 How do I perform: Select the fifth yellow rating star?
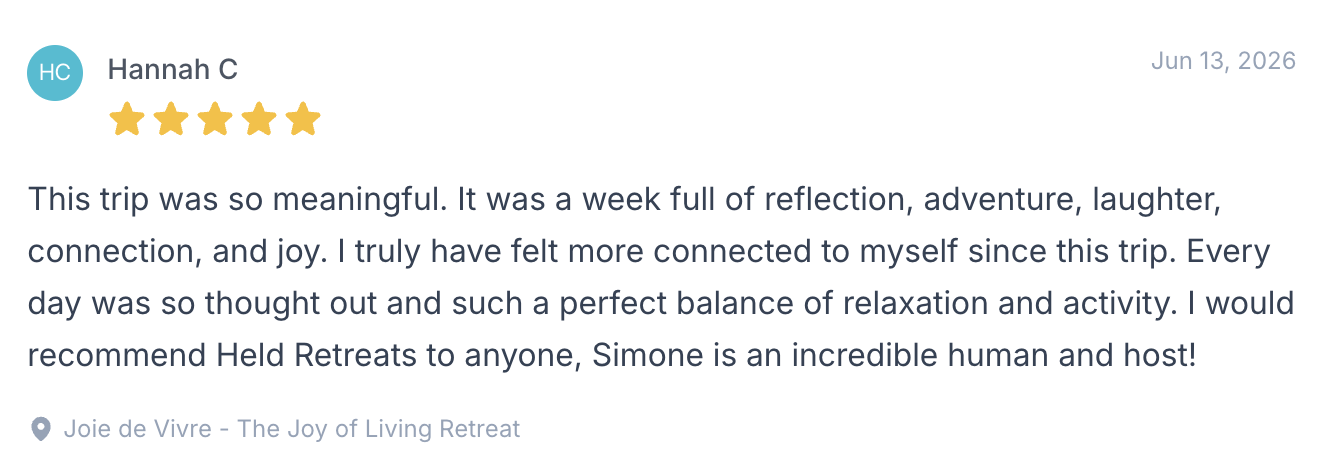[x=303, y=119]
